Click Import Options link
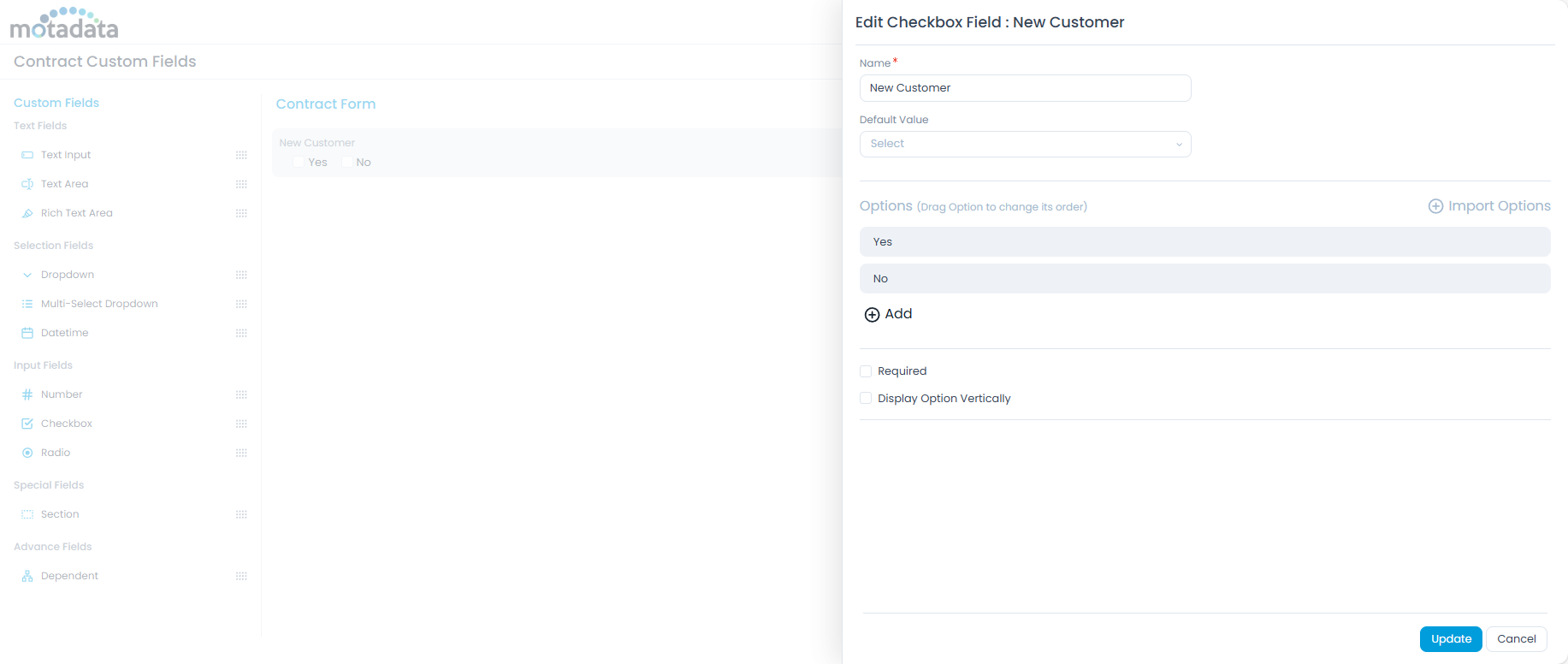Screen dimensions: 1568x664 coord(1489,206)
